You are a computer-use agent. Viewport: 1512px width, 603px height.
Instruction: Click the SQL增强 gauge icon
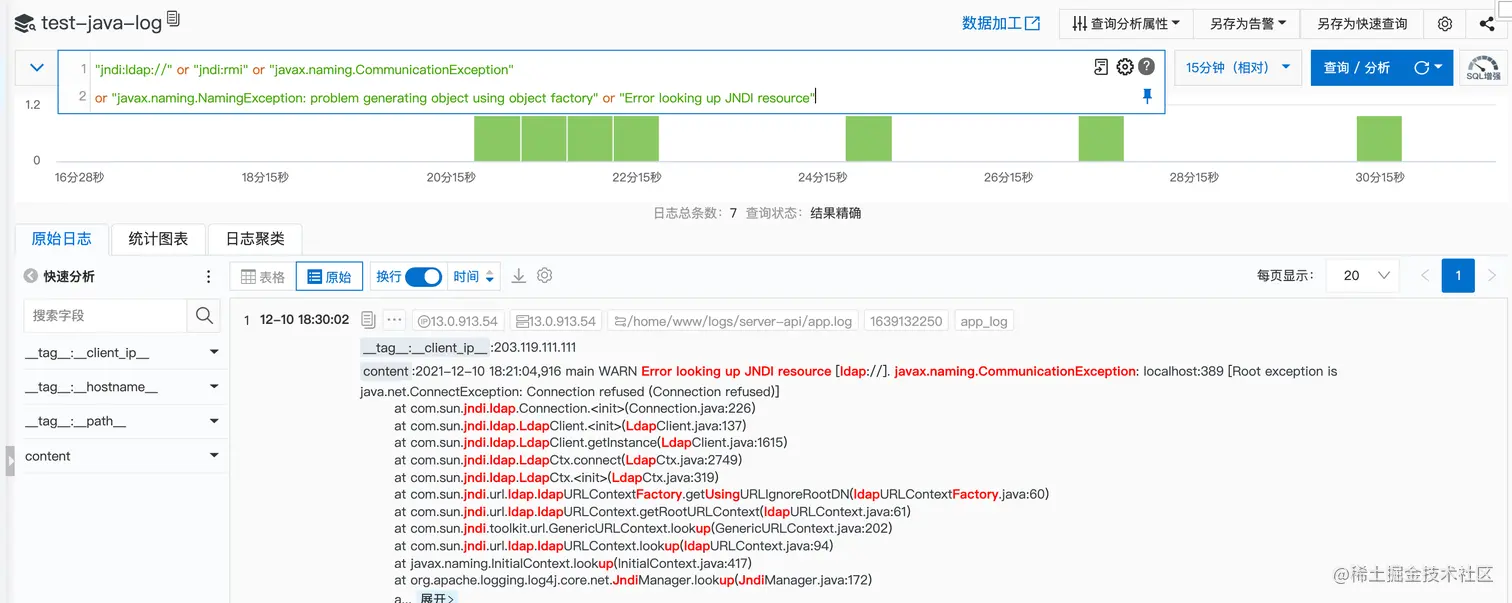click(x=1484, y=67)
